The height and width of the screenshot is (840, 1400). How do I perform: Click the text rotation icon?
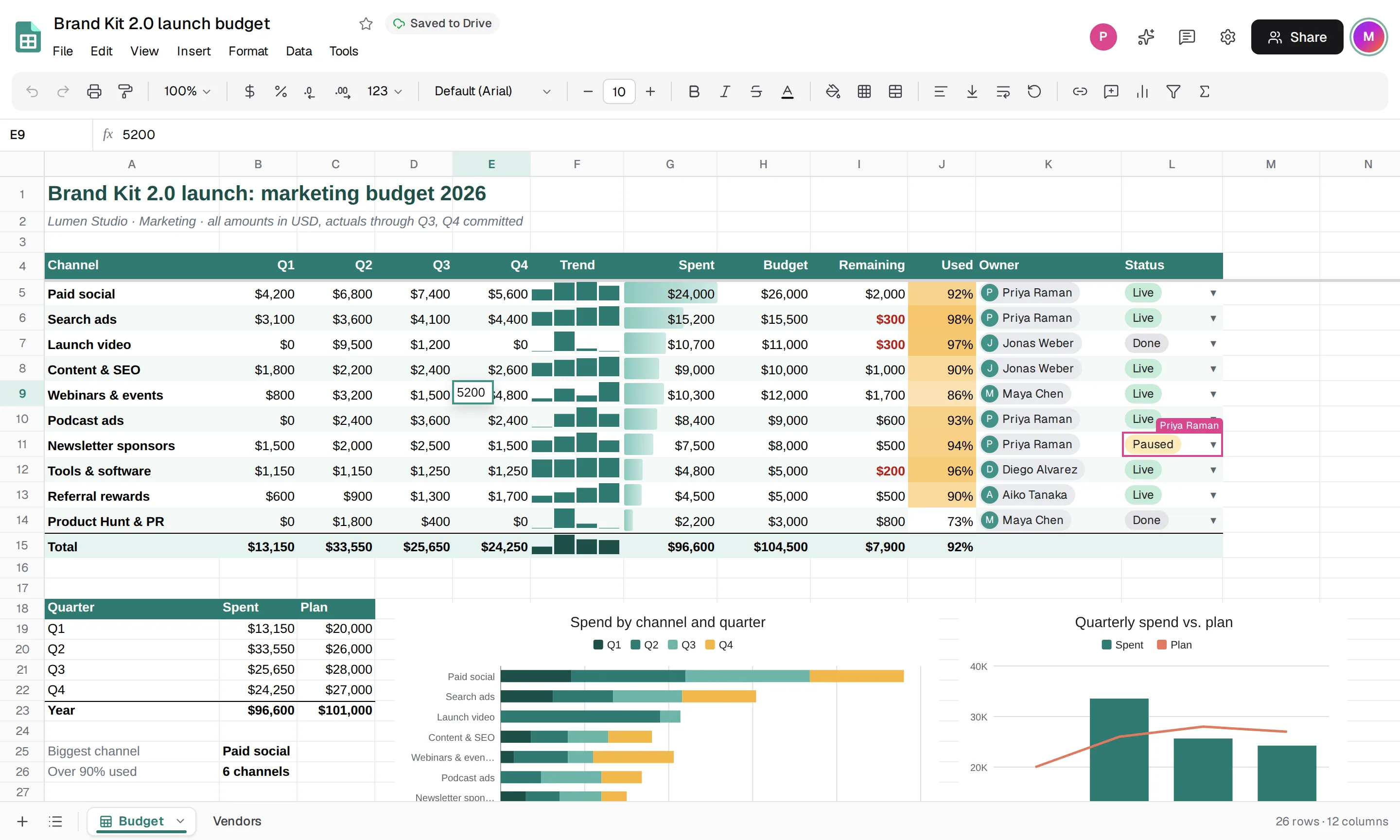[1034, 91]
